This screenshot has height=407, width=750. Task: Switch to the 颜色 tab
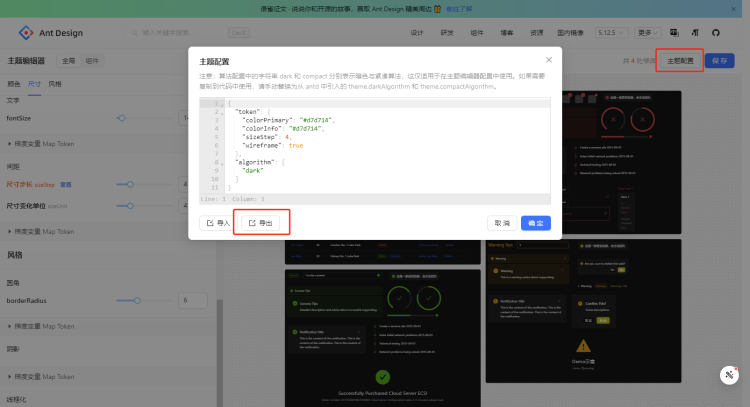tap(13, 84)
